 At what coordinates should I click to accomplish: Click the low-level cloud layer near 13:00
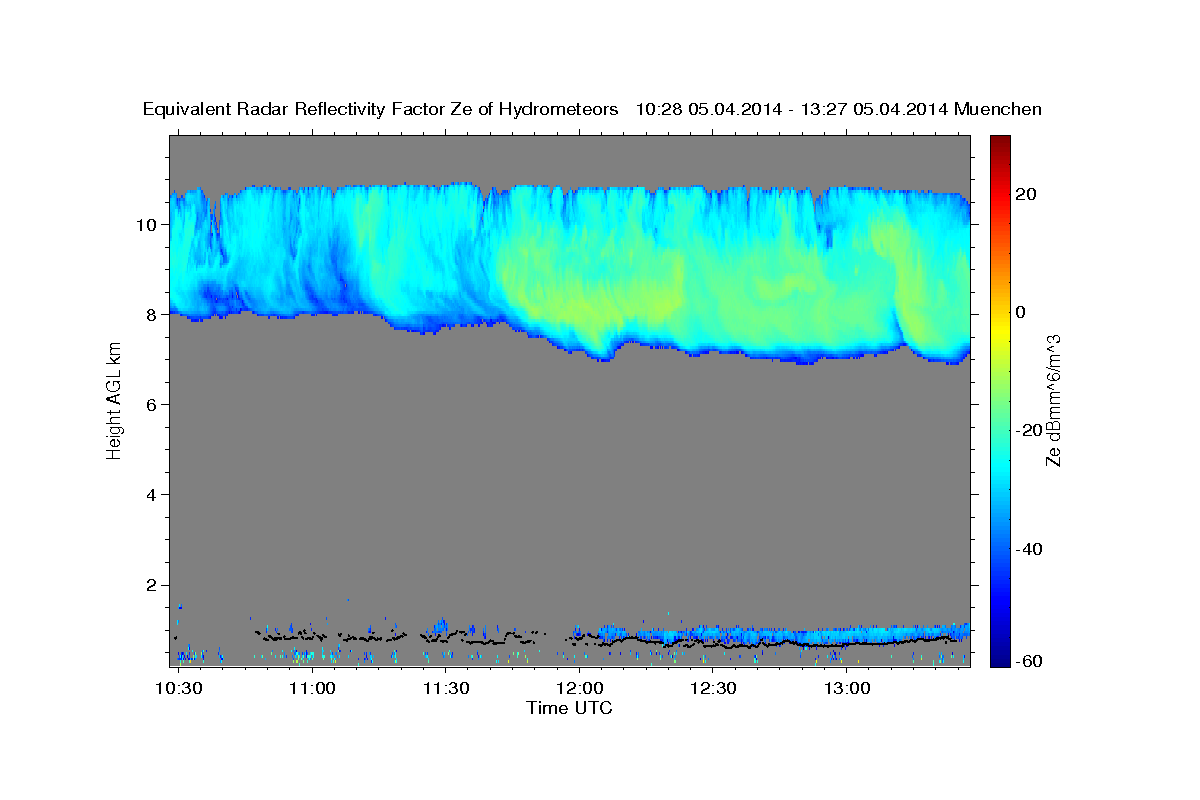[847, 635]
